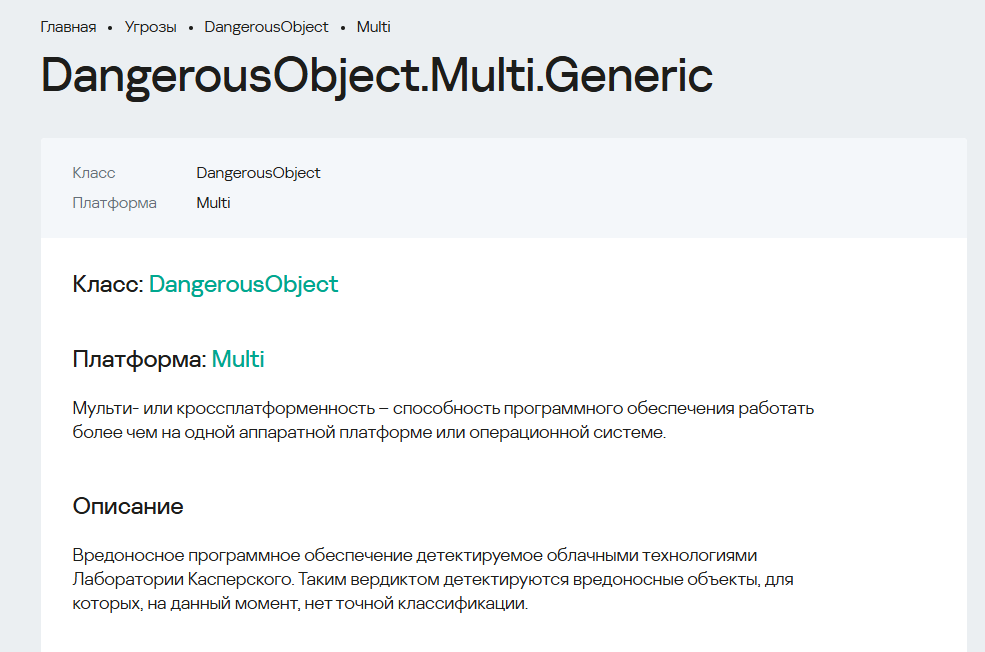Open the green Multi platform link

click(x=238, y=359)
